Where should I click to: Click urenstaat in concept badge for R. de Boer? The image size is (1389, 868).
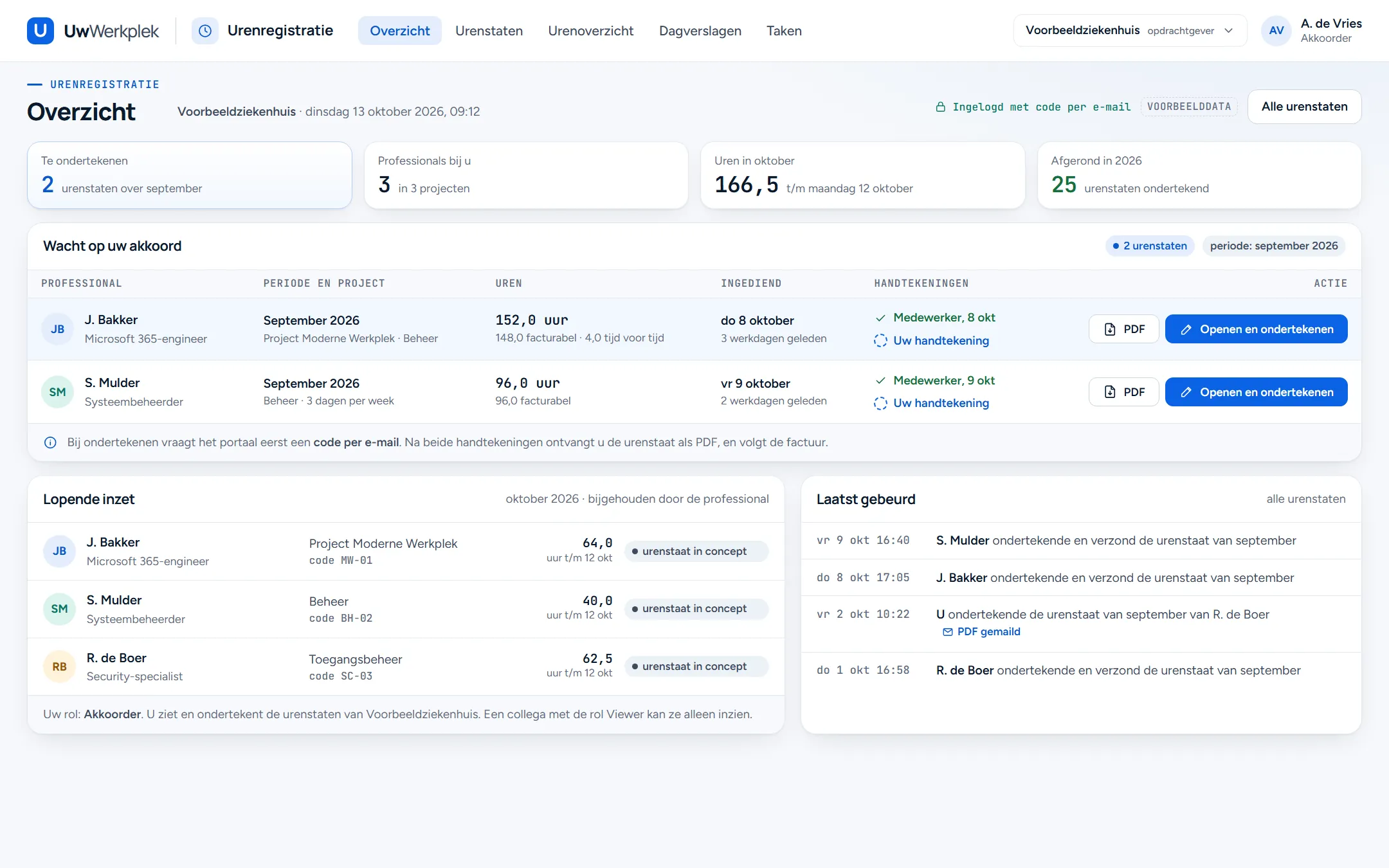click(x=696, y=667)
